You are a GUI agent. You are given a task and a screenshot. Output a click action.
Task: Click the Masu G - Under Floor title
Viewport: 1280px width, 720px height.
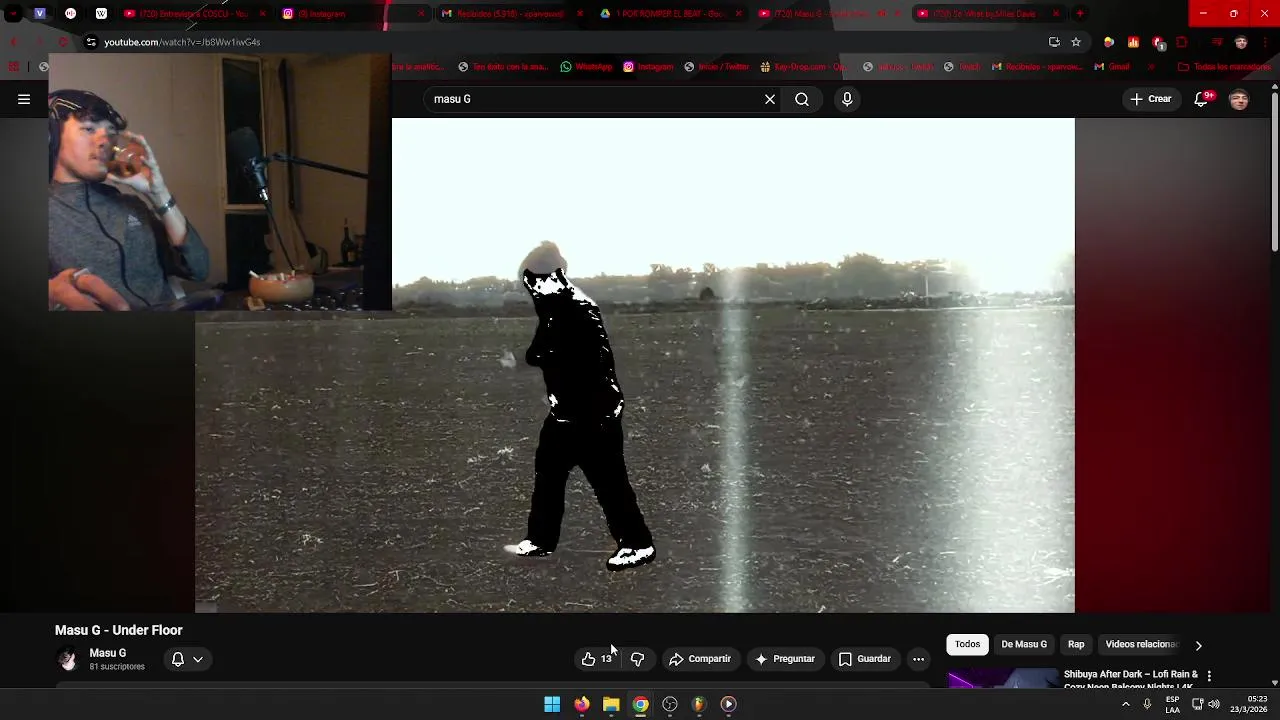118,630
